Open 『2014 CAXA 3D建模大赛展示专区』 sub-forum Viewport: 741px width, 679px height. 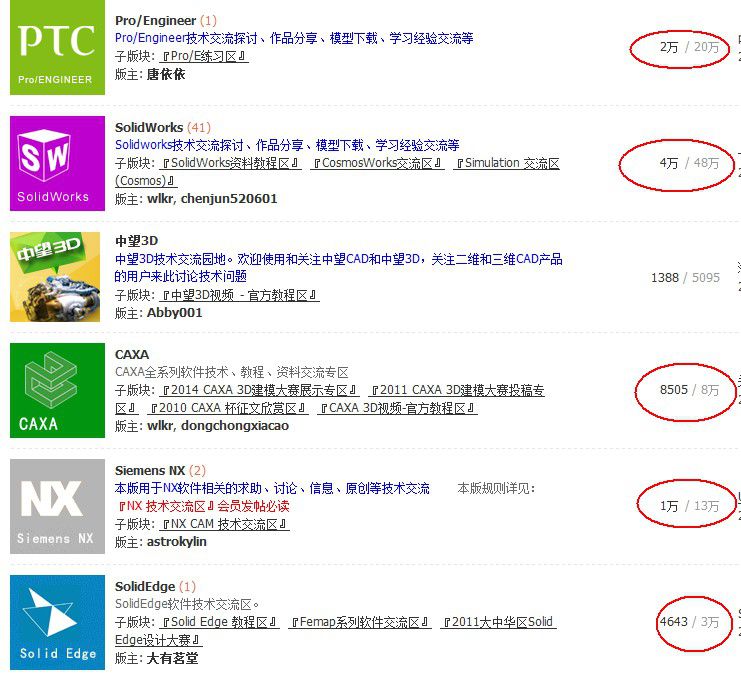pos(259,390)
